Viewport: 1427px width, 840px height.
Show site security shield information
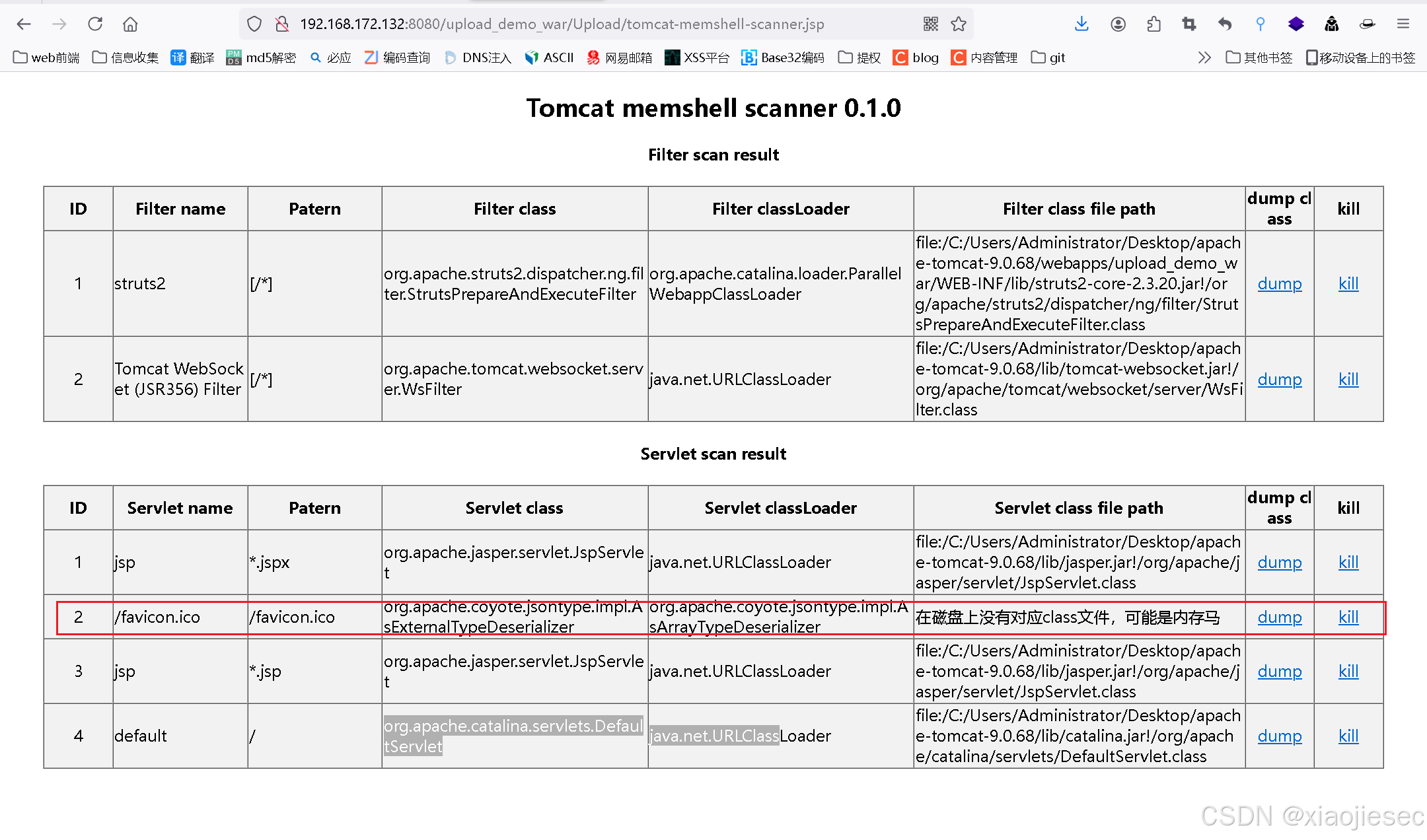pos(254,24)
